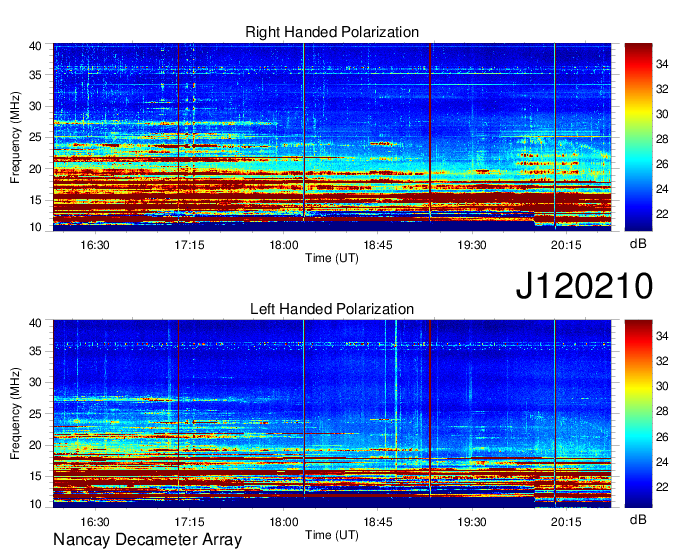Screen dimensions: 680x552
Task: Select the J120210 observation label
Action: pyautogui.click(x=584, y=286)
